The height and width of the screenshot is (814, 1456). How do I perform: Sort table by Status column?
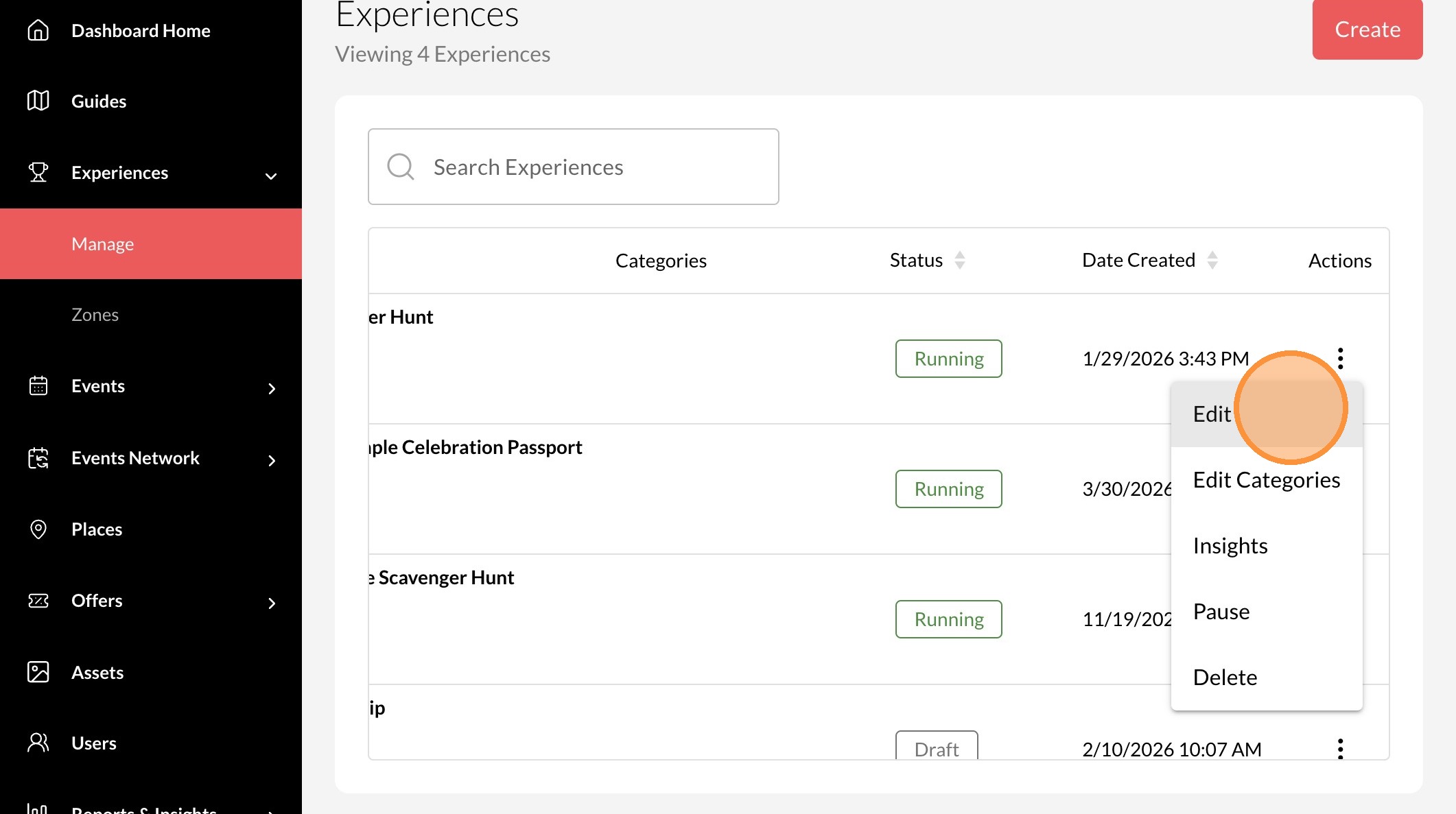959,260
